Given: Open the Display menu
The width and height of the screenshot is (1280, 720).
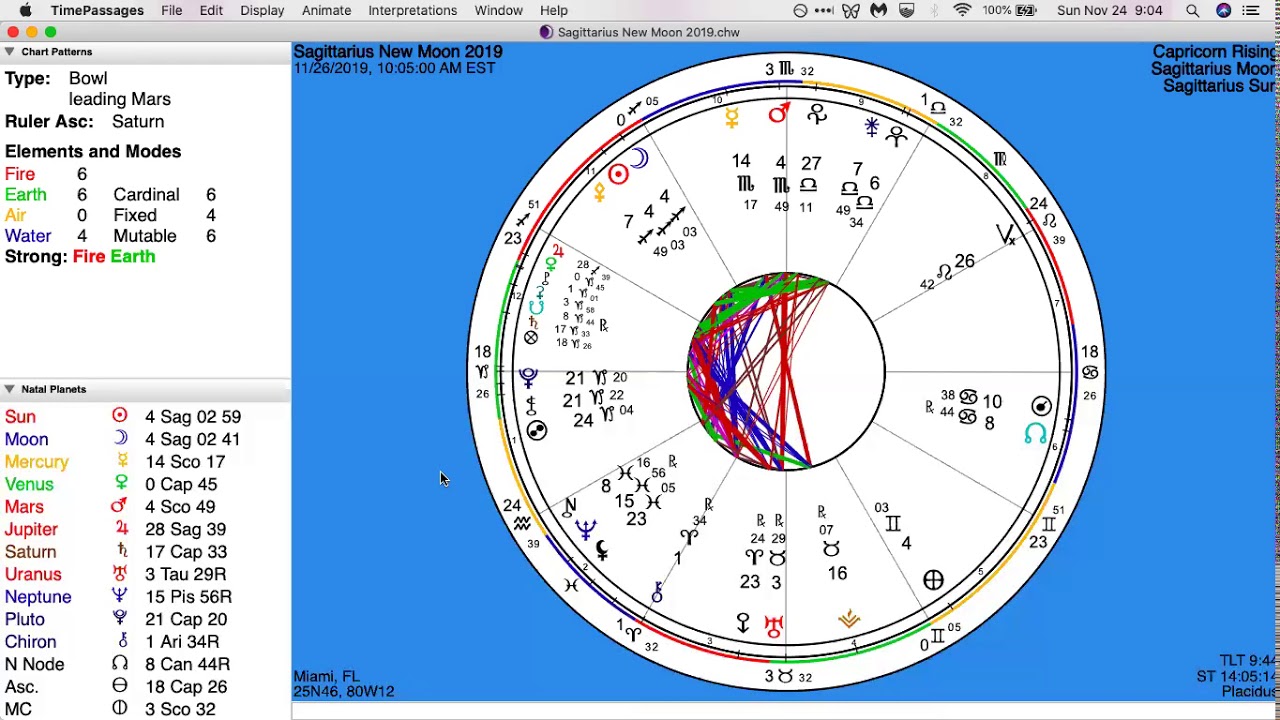Looking at the screenshot, I should coord(262,10).
